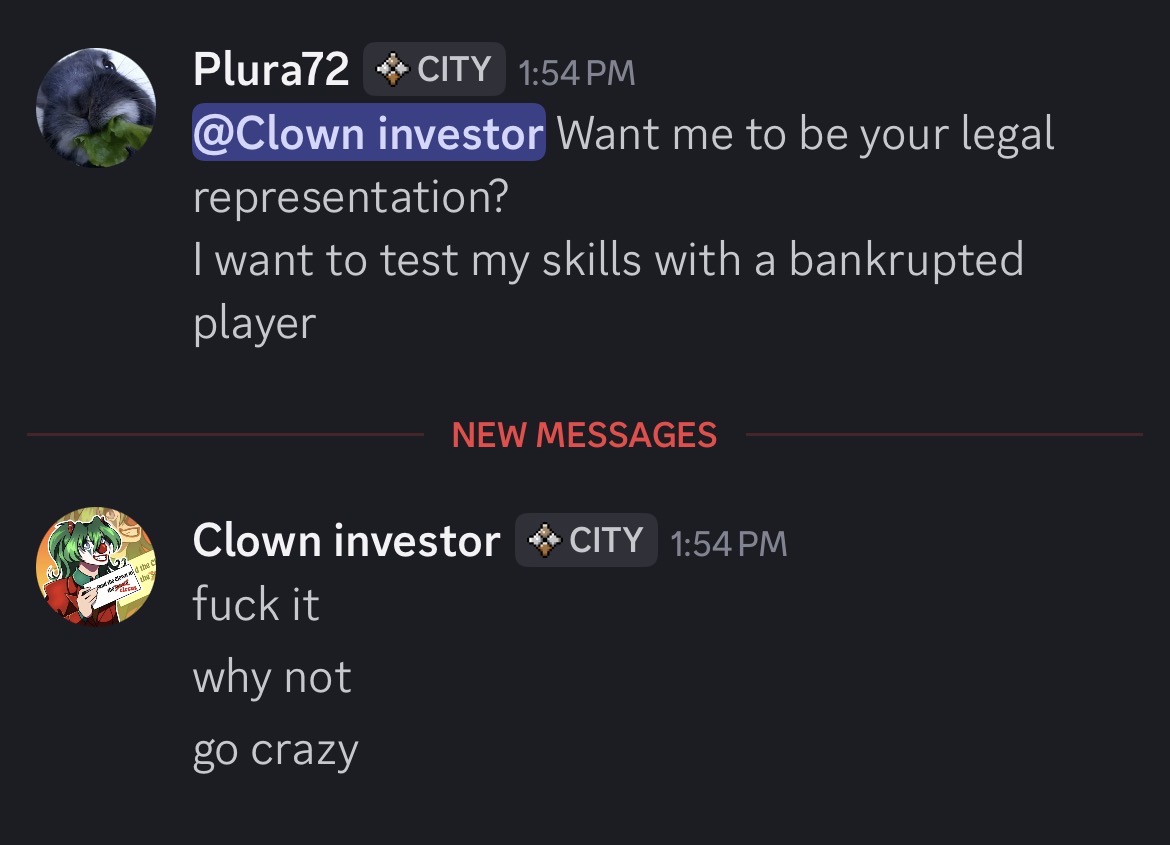The height and width of the screenshot is (845, 1170).
Task: Click the word "representation?" in Plura72's message
Action: [350, 198]
